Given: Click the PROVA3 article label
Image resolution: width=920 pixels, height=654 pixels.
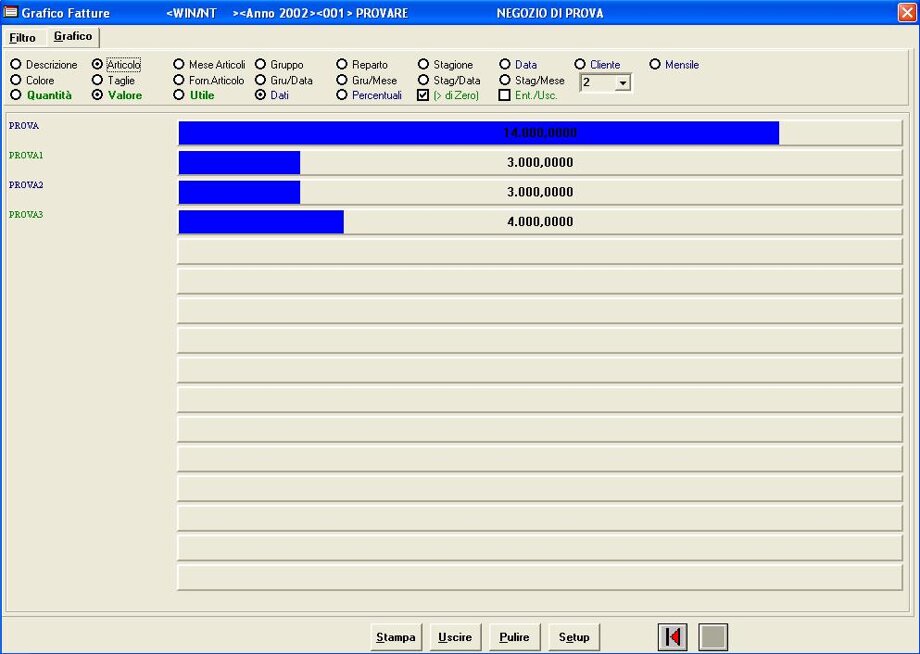Looking at the screenshot, I should coord(26,215).
